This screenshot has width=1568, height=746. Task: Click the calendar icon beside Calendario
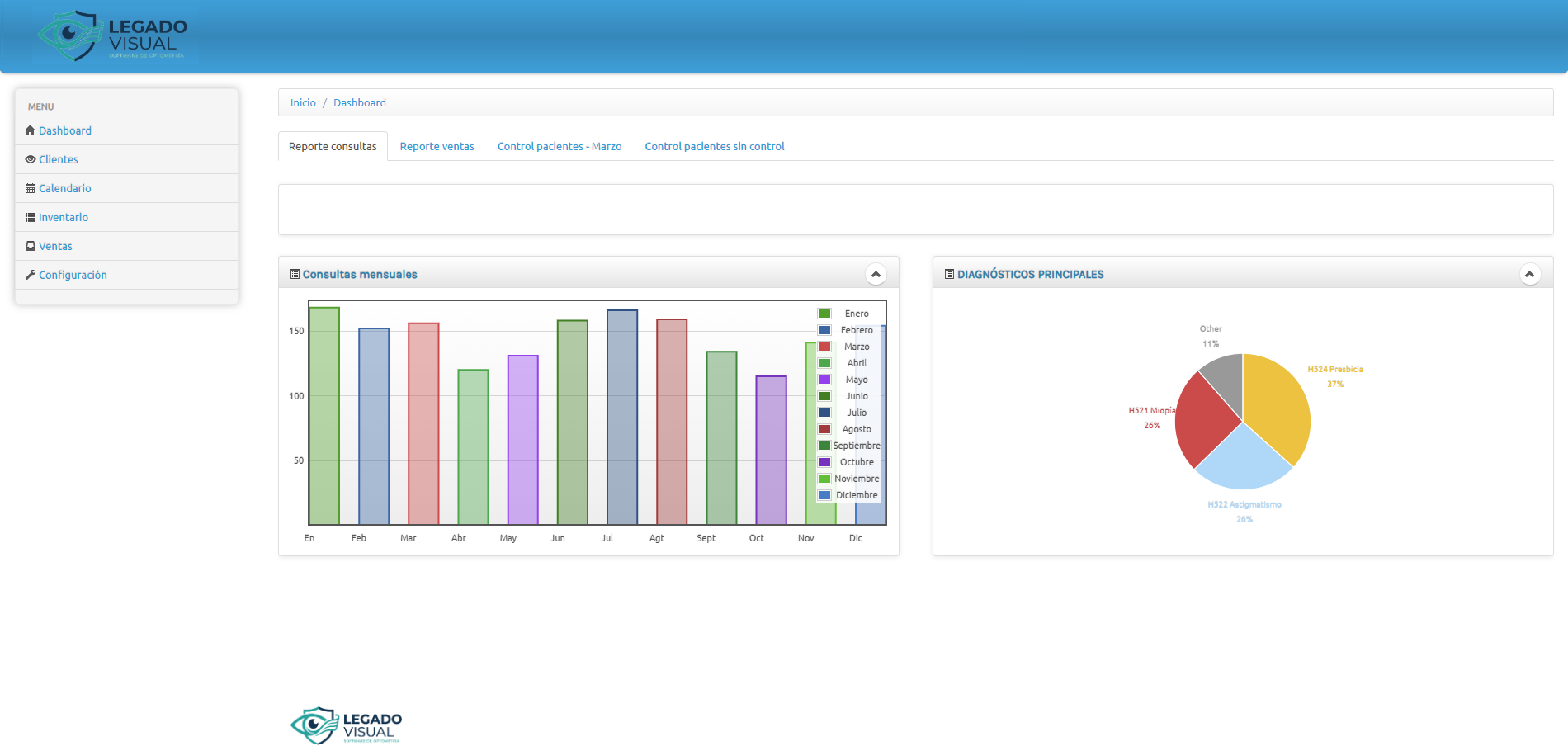31,188
